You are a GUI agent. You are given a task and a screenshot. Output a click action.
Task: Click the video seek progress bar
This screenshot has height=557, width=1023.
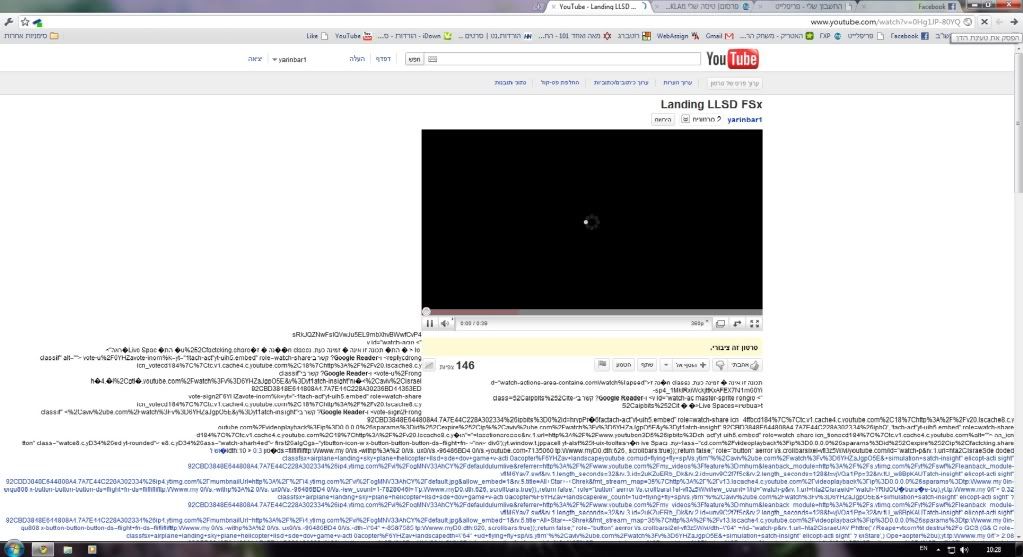click(592, 312)
